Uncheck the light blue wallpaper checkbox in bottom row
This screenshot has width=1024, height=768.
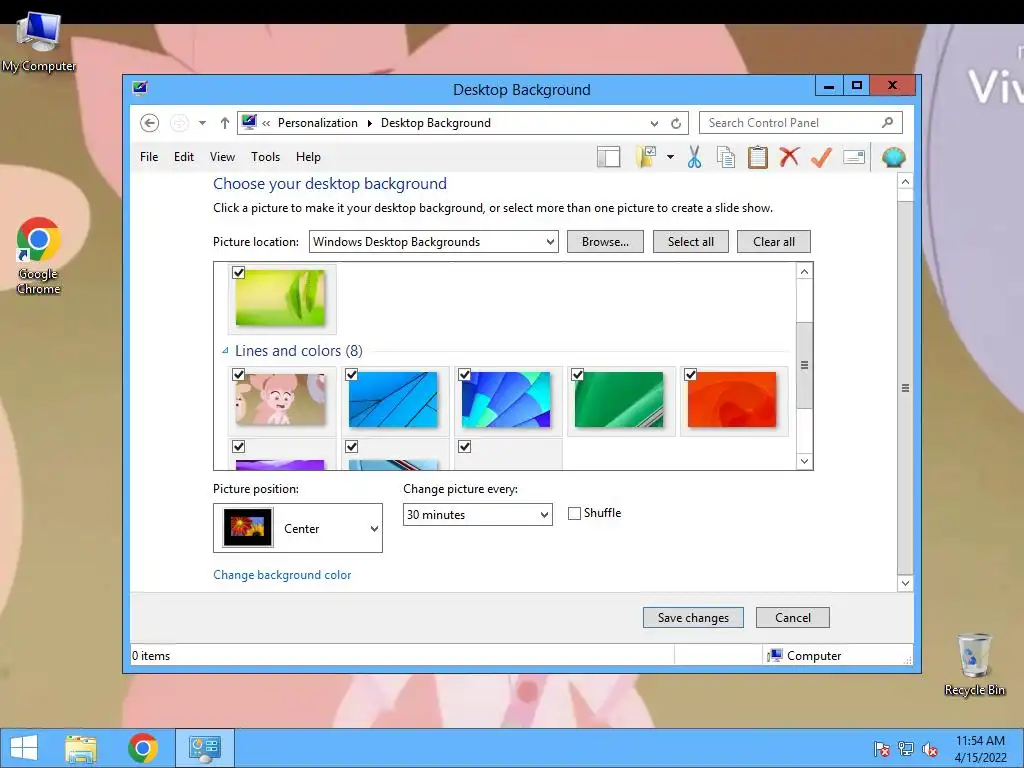[x=351, y=446]
